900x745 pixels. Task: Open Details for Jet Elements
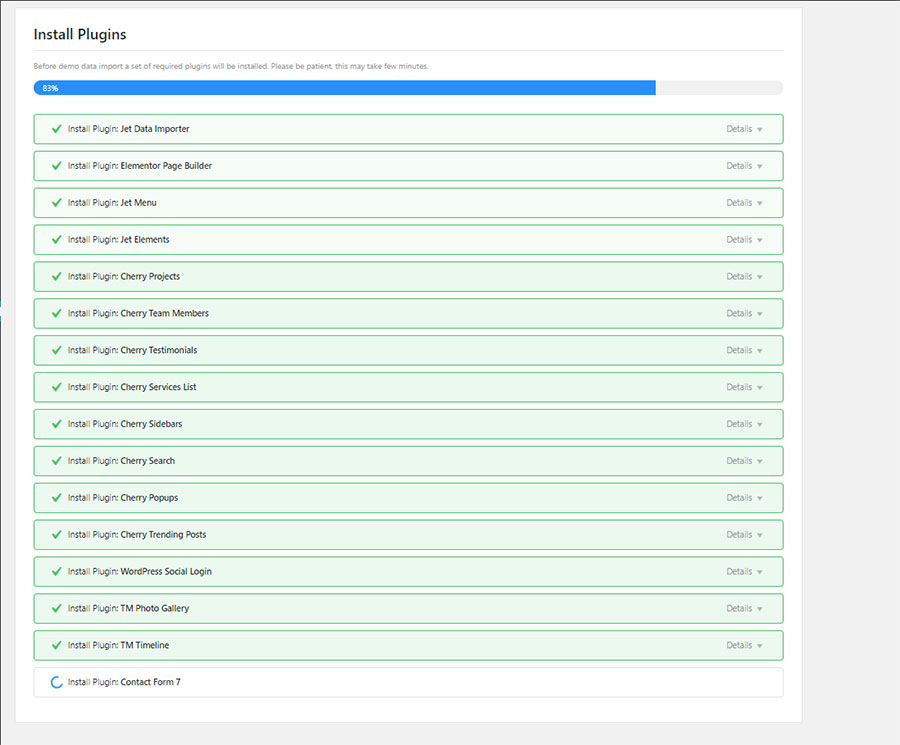click(x=744, y=239)
